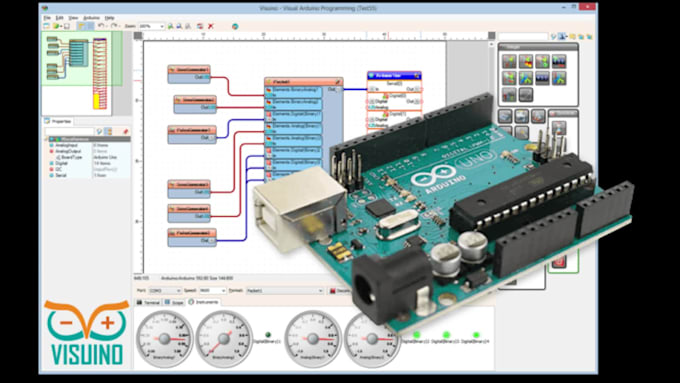Viewport: 680px width, 383px height.
Task: Click the Arduino Uno board type value
Action: coord(105,157)
